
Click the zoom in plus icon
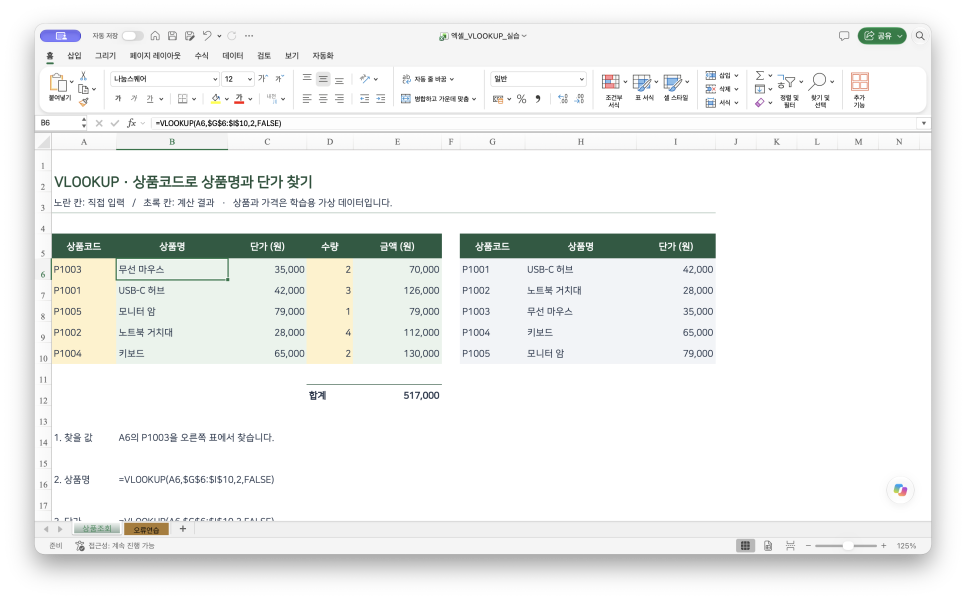click(x=883, y=546)
